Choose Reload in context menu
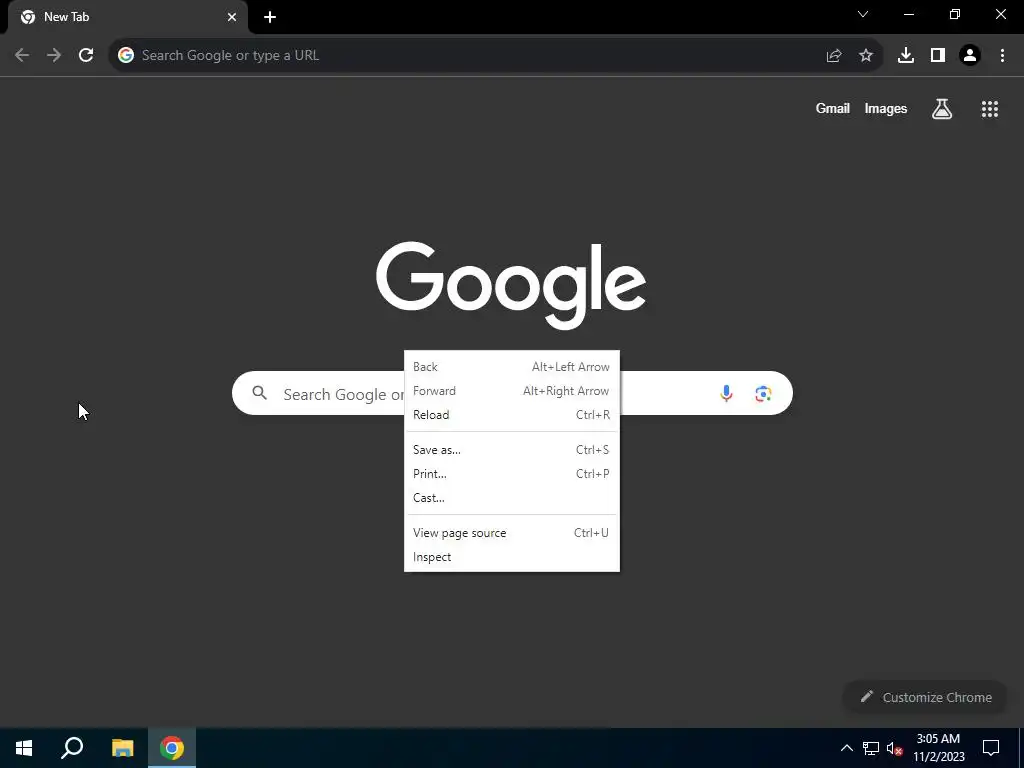The width and height of the screenshot is (1024, 768). tap(511, 415)
